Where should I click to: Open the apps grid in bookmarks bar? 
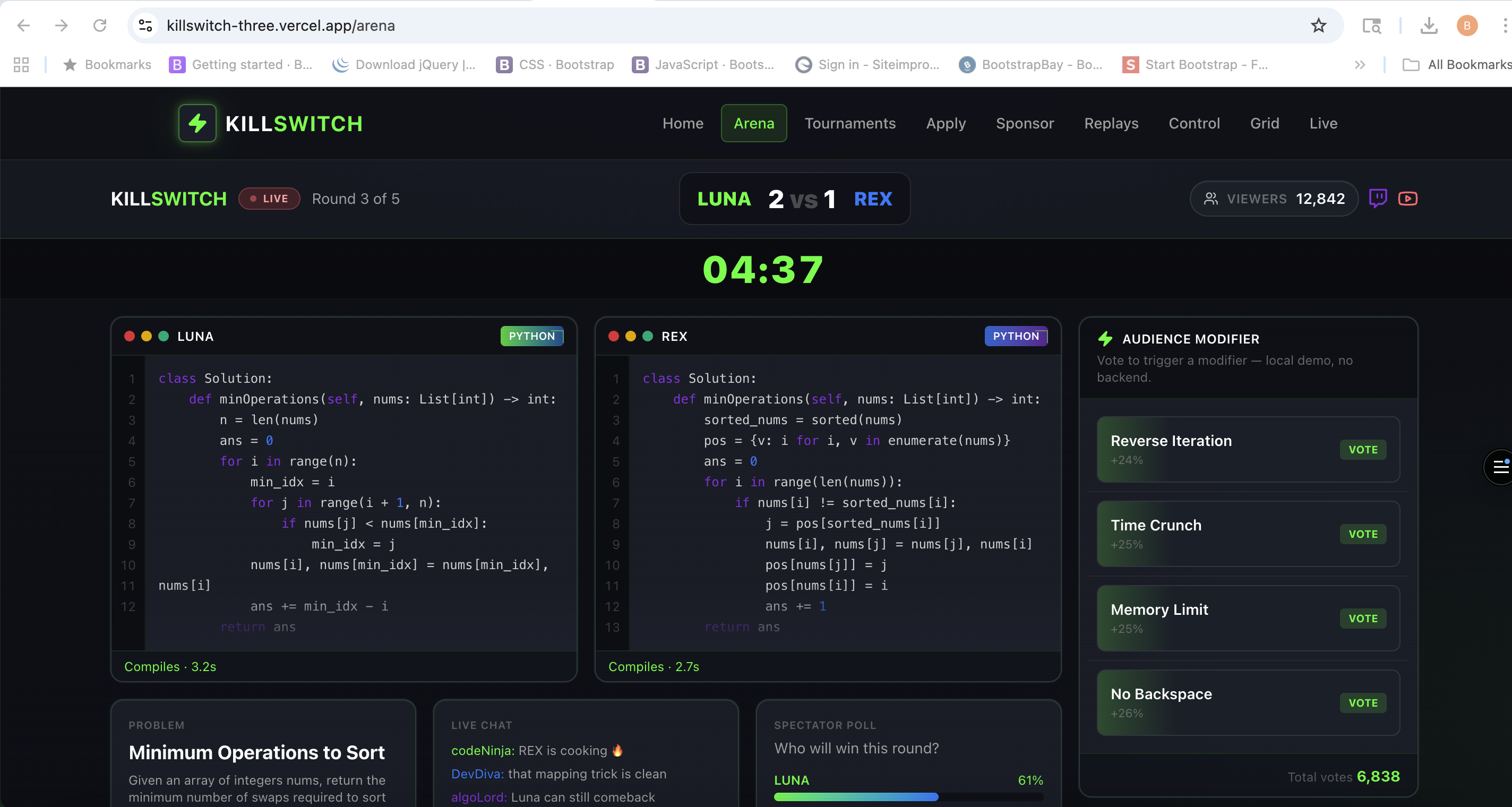pos(21,65)
